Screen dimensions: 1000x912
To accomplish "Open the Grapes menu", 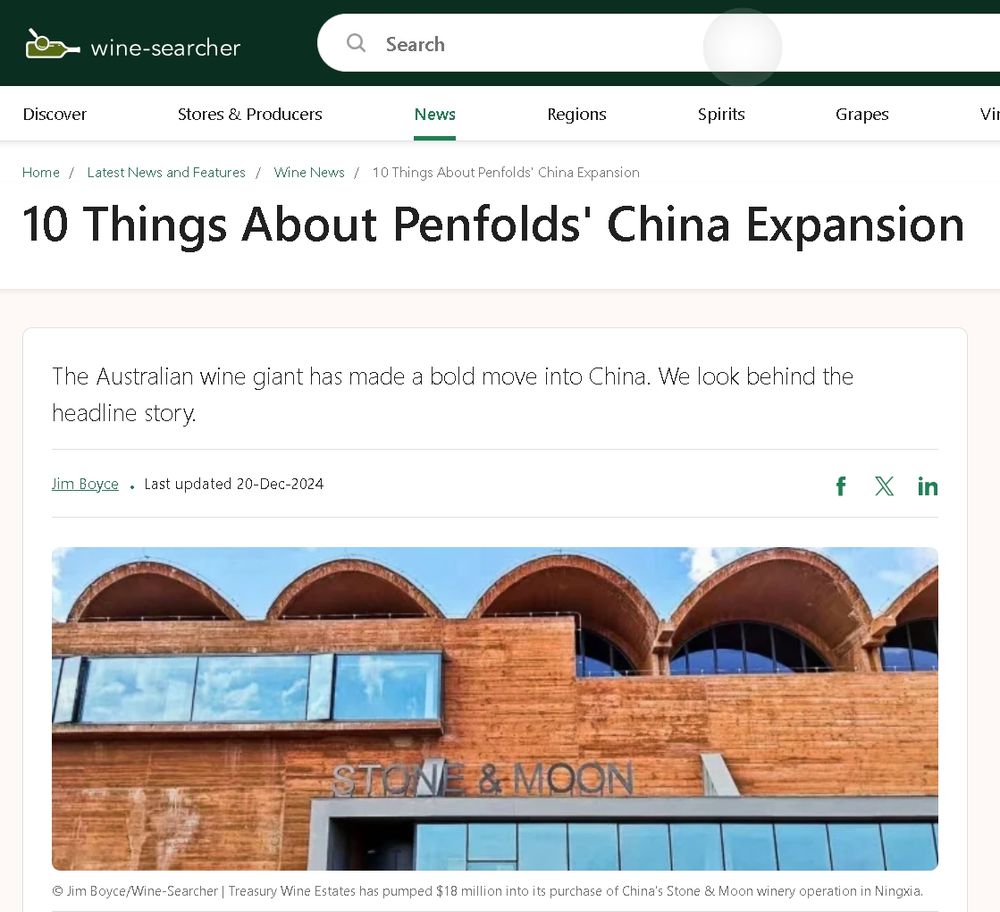I will 862,114.
